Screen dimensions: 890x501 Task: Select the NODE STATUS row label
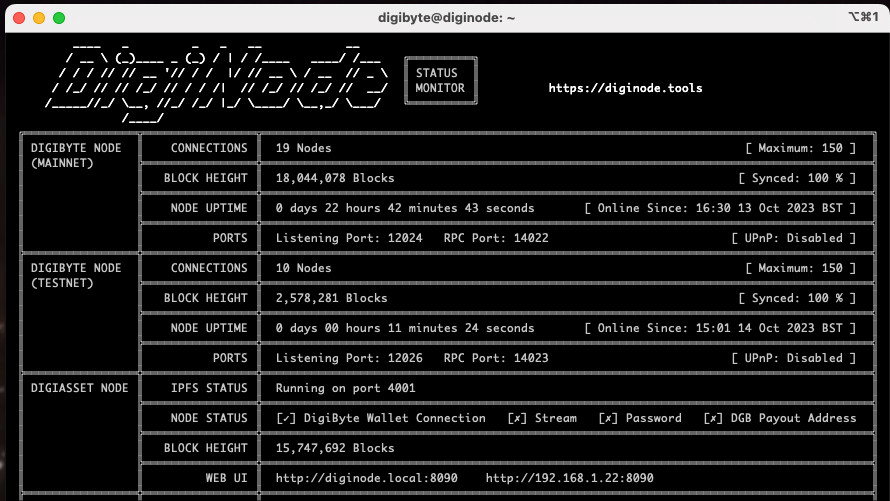[209, 418]
